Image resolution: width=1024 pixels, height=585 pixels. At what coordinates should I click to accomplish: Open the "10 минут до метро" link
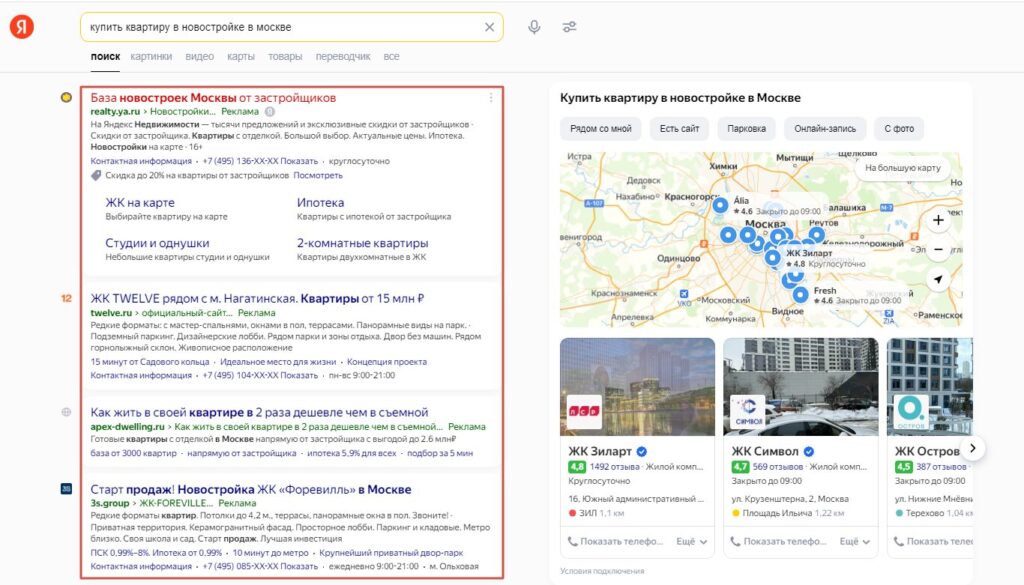pos(270,553)
